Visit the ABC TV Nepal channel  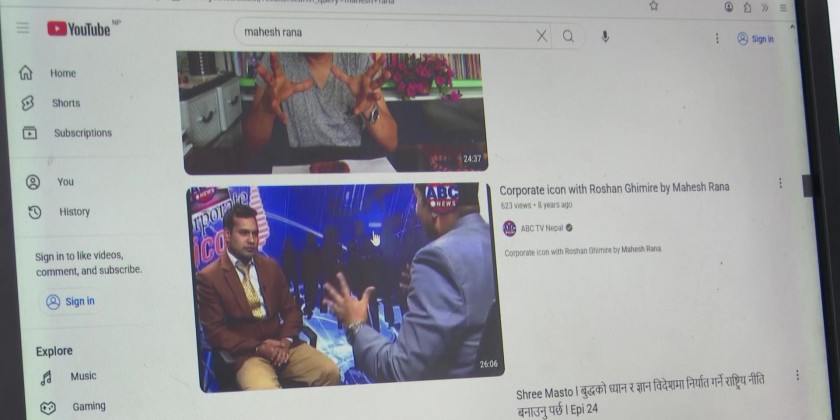[x=541, y=228]
